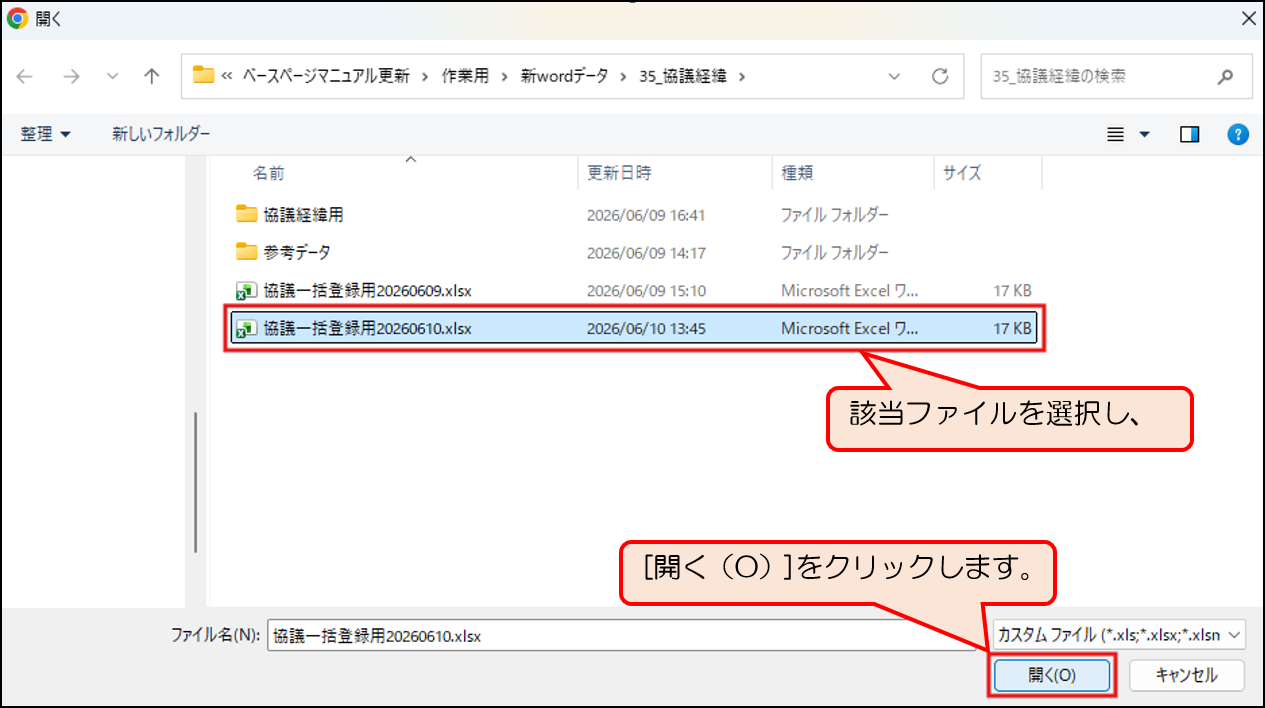
Task: Select 協議一括登録用20260609.xlsx file
Action: point(634,290)
